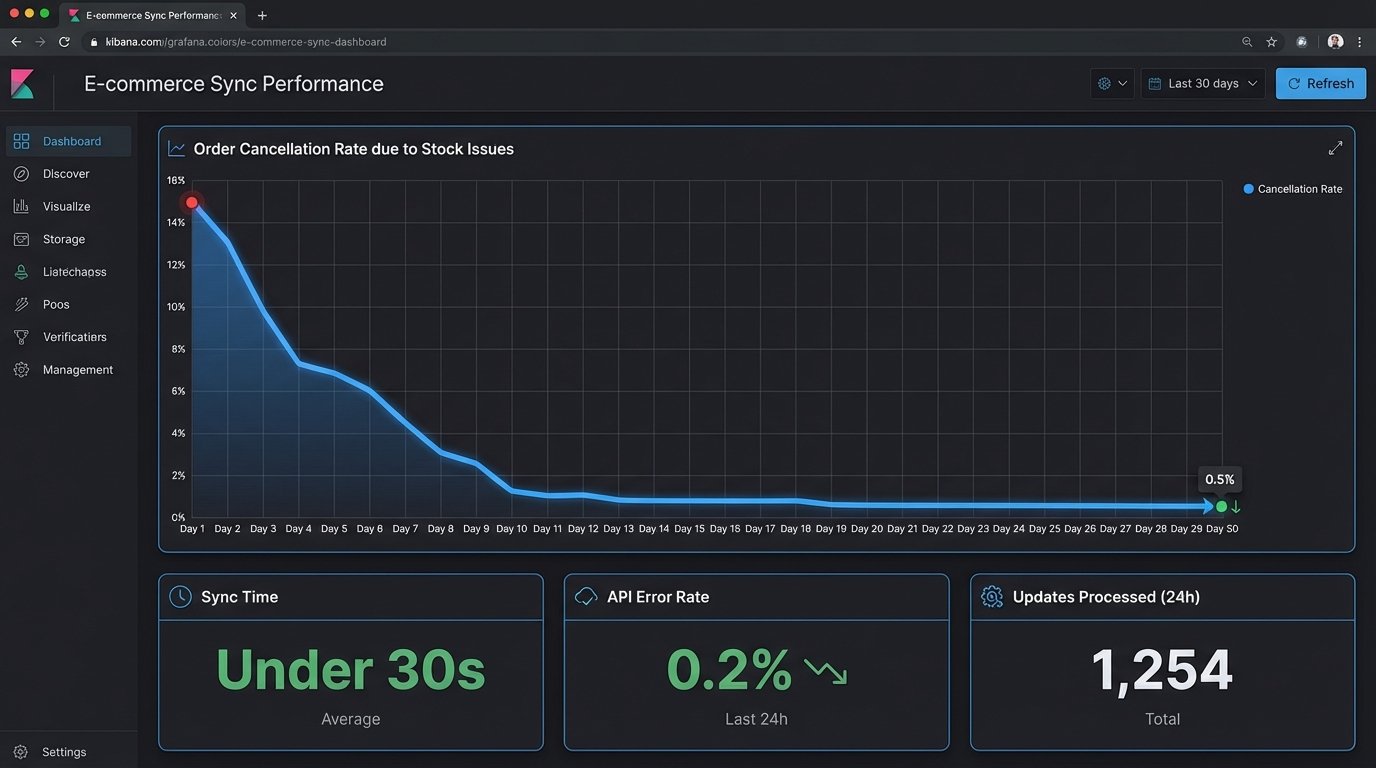Toggle the Cancellation Rate legend entry
The height and width of the screenshot is (768, 1376).
pyautogui.click(x=1293, y=188)
